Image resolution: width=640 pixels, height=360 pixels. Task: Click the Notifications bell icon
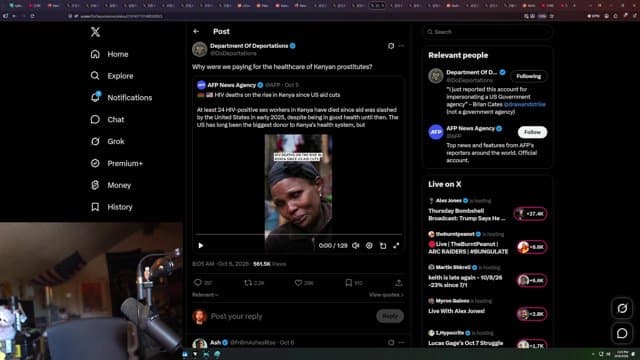(95, 98)
